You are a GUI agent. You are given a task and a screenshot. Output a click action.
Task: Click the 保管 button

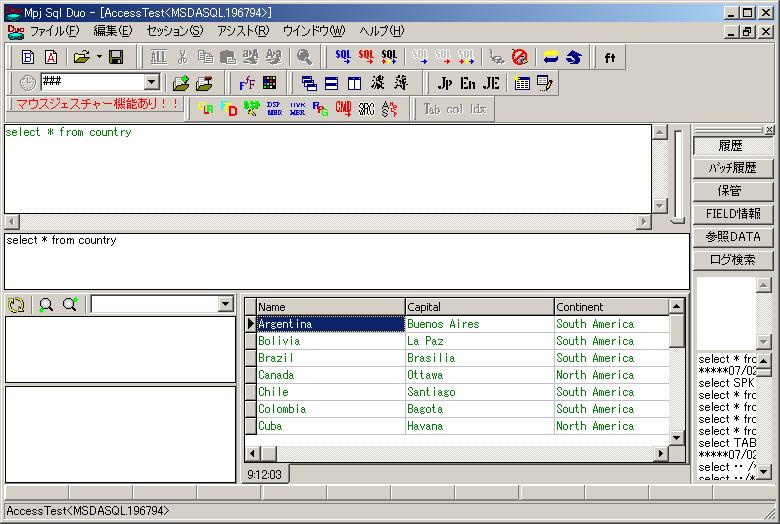(x=733, y=191)
